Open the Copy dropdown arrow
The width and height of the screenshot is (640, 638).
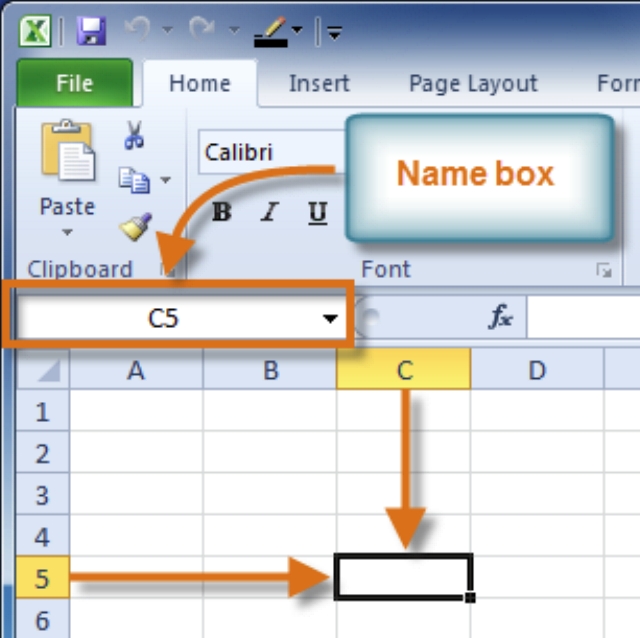pos(165,180)
